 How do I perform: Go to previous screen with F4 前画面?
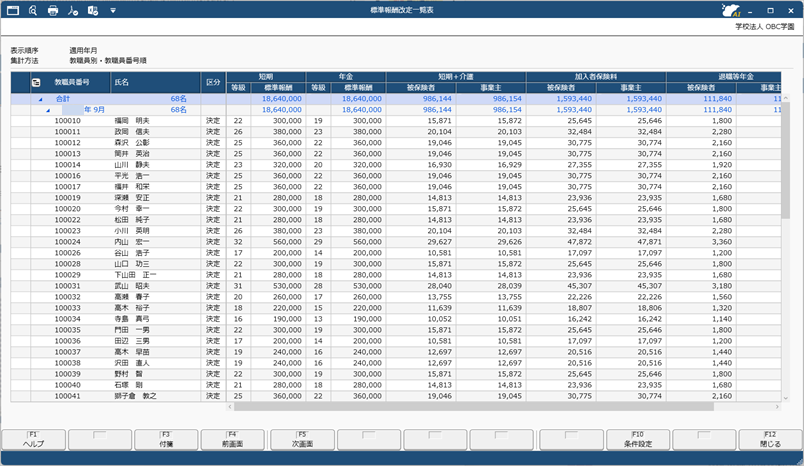point(231,438)
